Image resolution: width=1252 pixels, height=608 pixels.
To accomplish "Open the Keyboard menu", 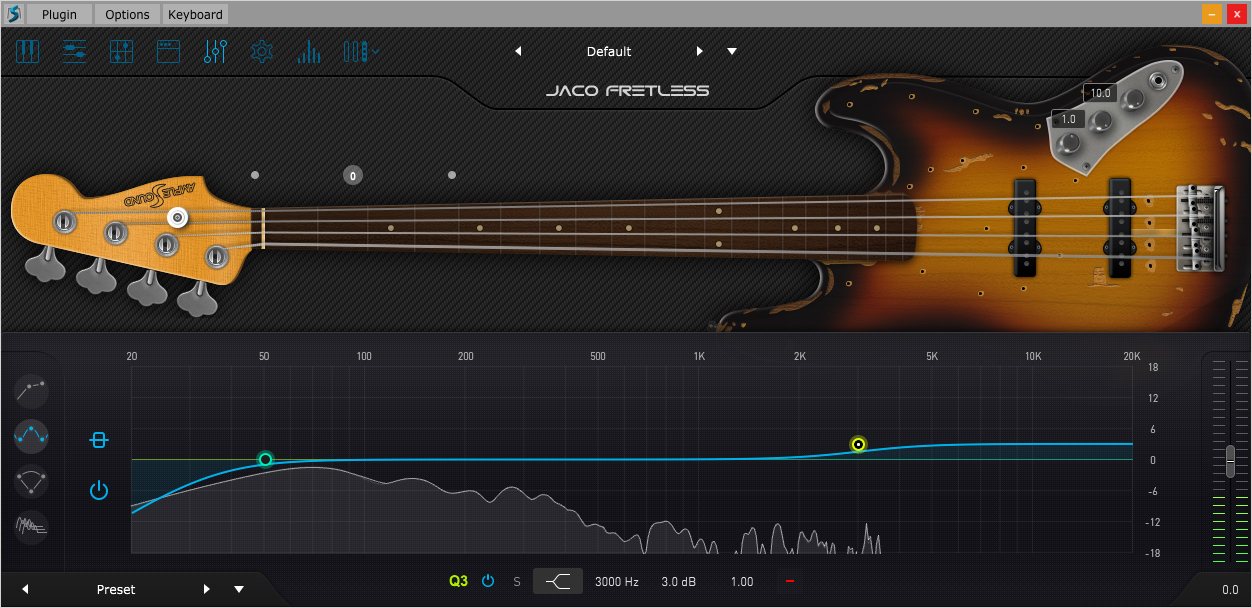I will pyautogui.click(x=195, y=14).
